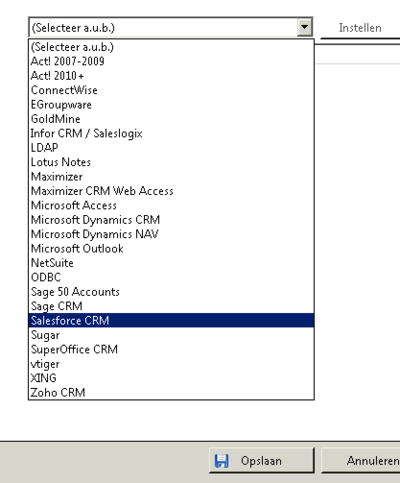Image resolution: width=400 pixels, height=483 pixels.
Task: Select Microsoft Dynamics CRM
Action: point(171,220)
